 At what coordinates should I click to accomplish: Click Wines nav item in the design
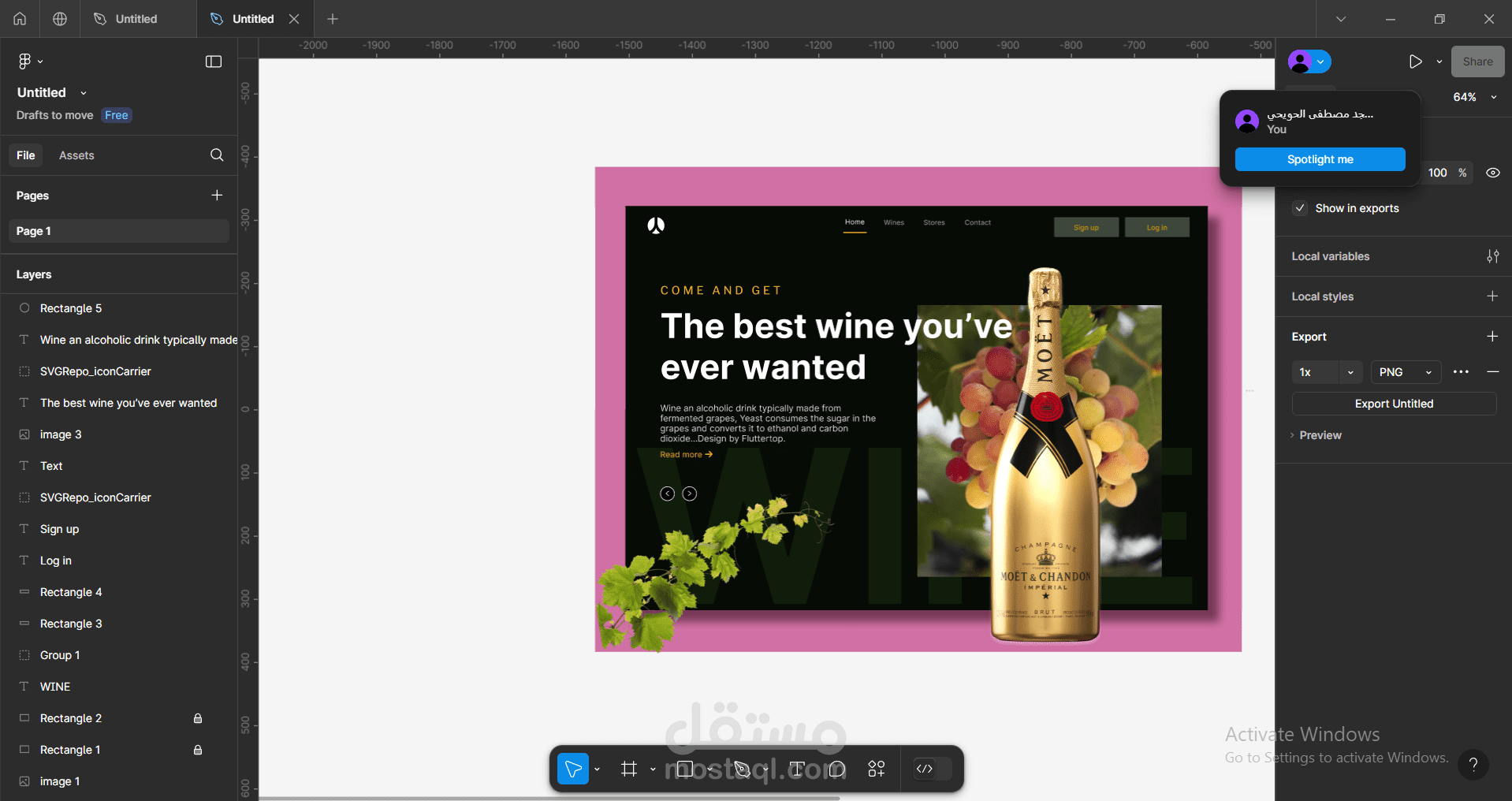pos(894,222)
